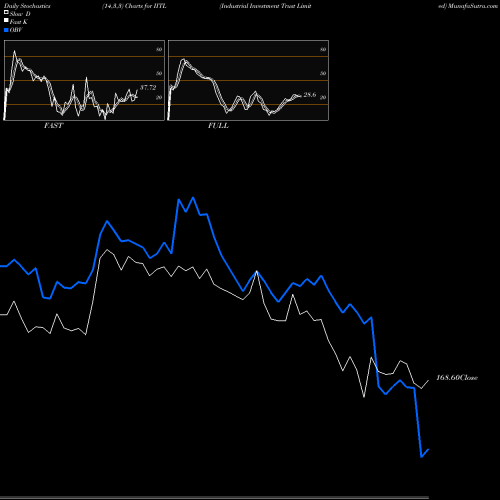This screenshot has height=500, width=500.
Task: Click the FULL chart label
Action: tap(218, 126)
